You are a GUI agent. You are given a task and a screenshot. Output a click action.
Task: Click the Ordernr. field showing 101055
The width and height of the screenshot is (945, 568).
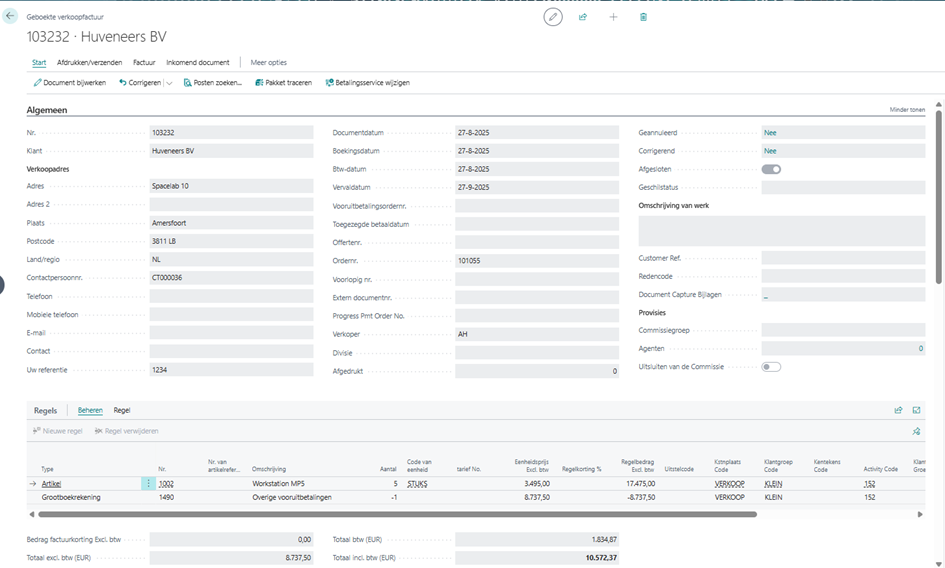point(537,260)
